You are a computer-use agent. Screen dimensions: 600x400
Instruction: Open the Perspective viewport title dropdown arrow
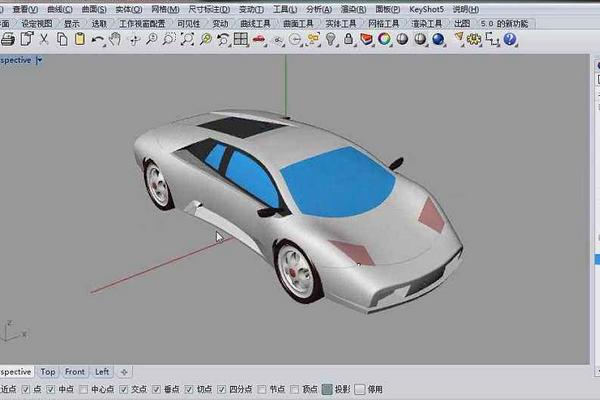pyautogui.click(x=39, y=60)
